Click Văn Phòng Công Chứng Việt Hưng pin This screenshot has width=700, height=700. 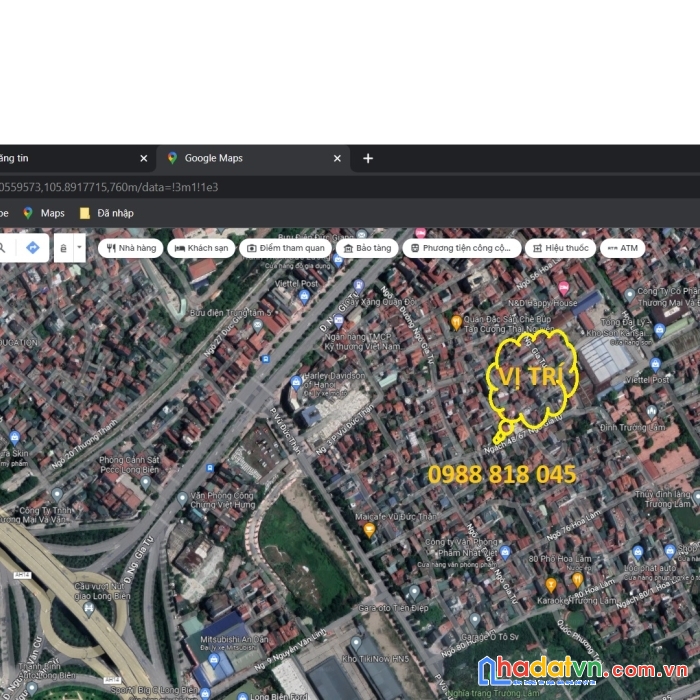(x=182, y=499)
